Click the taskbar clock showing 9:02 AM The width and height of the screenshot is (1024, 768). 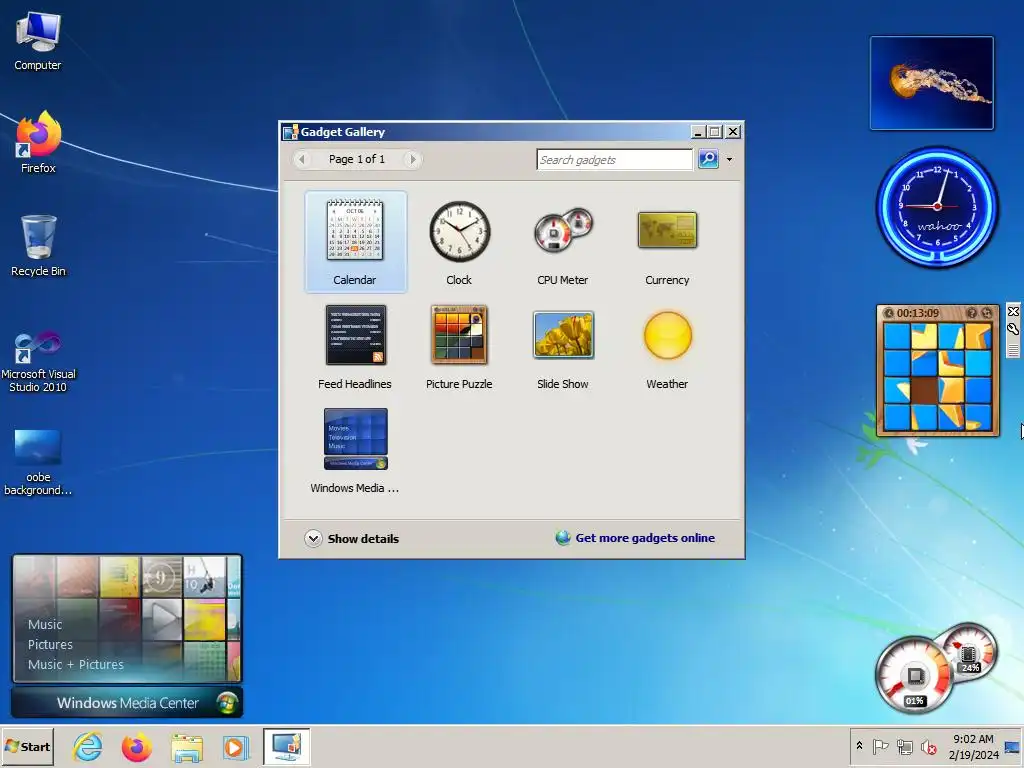pyautogui.click(x=973, y=746)
